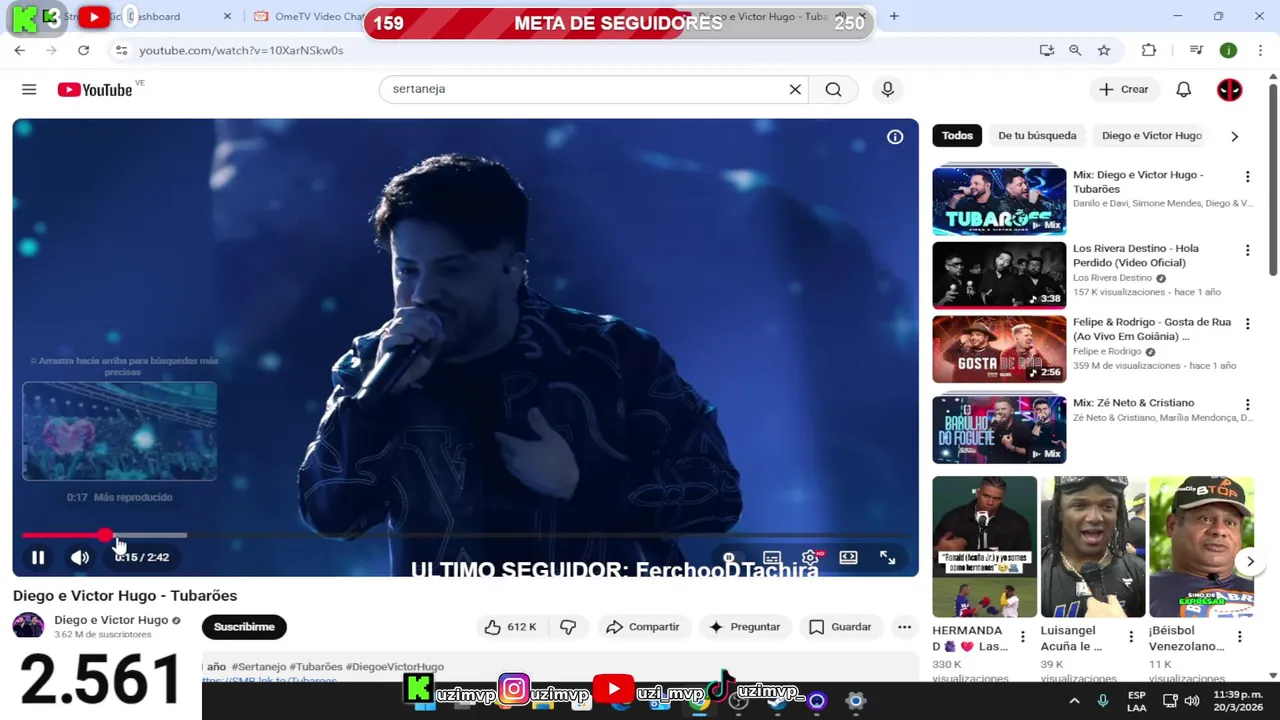The width and height of the screenshot is (1280, 720).
Task: Open Chrome three-dot menu
Action: coord(1260,50)
